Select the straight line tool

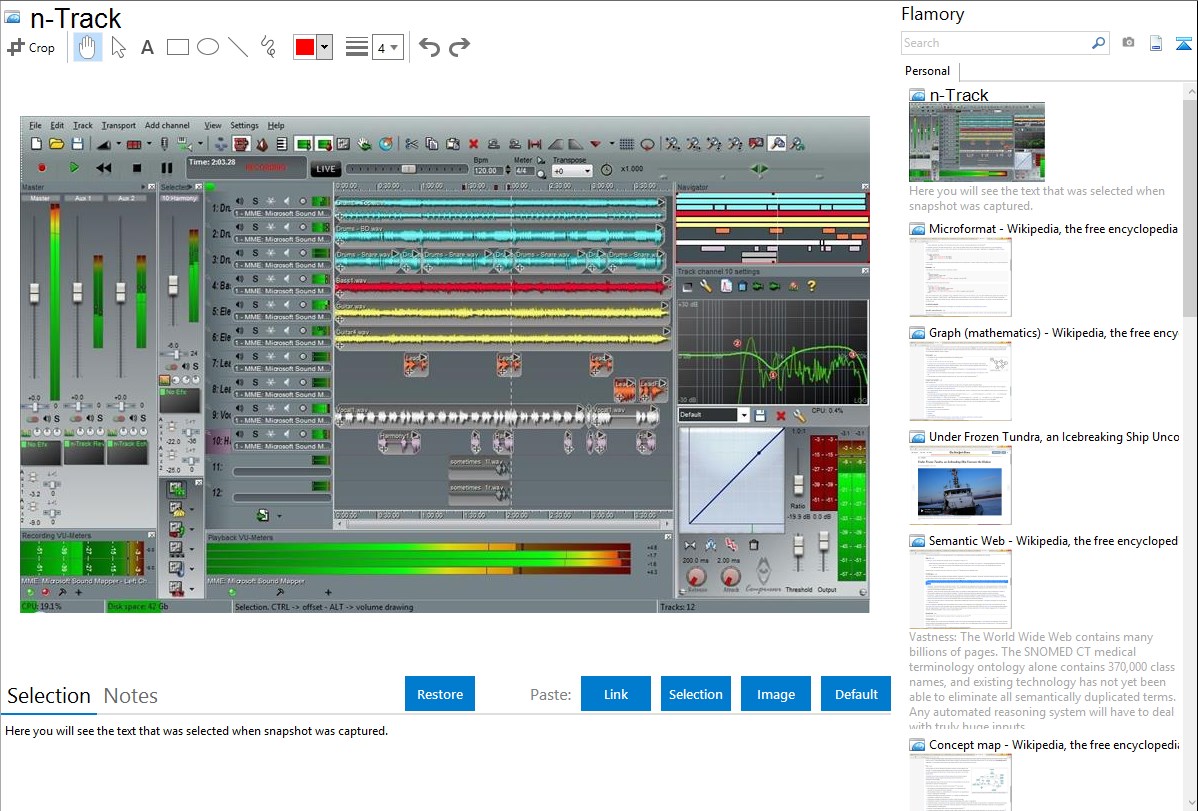237,47
